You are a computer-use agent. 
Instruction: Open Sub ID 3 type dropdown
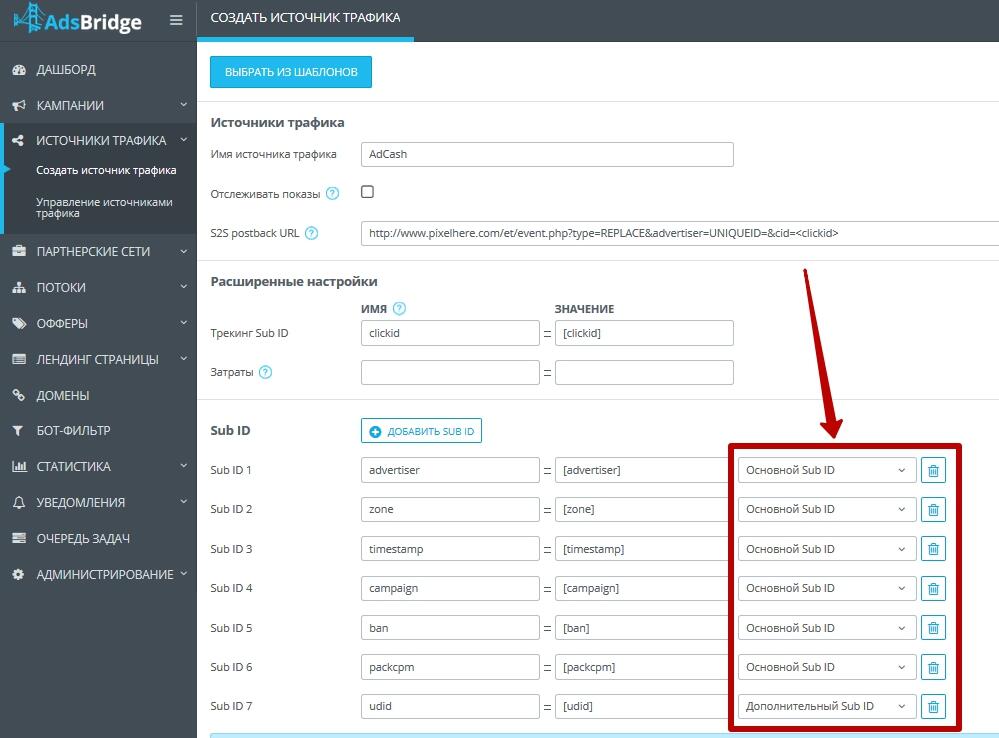827,549
